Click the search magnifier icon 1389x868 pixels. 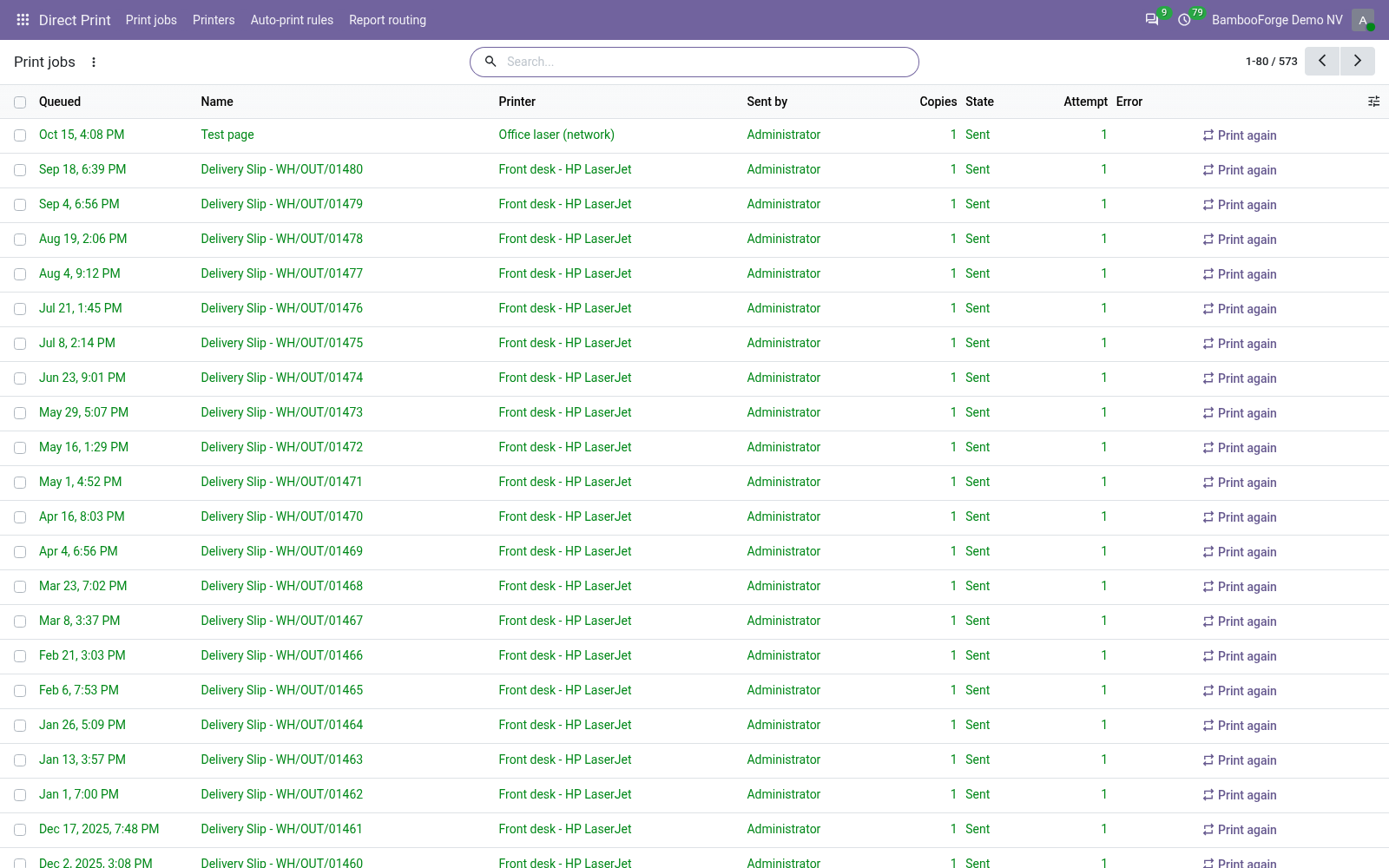(490, 62)
